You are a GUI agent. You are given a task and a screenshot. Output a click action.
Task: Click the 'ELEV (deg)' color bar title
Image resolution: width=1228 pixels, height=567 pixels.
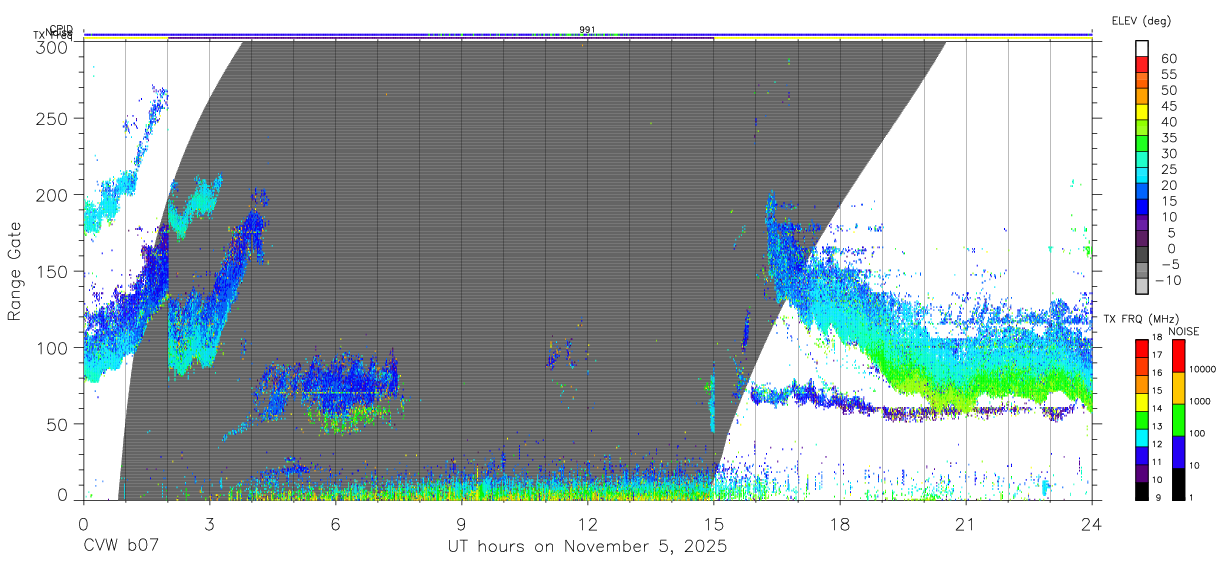click(x=1141, y=21)
